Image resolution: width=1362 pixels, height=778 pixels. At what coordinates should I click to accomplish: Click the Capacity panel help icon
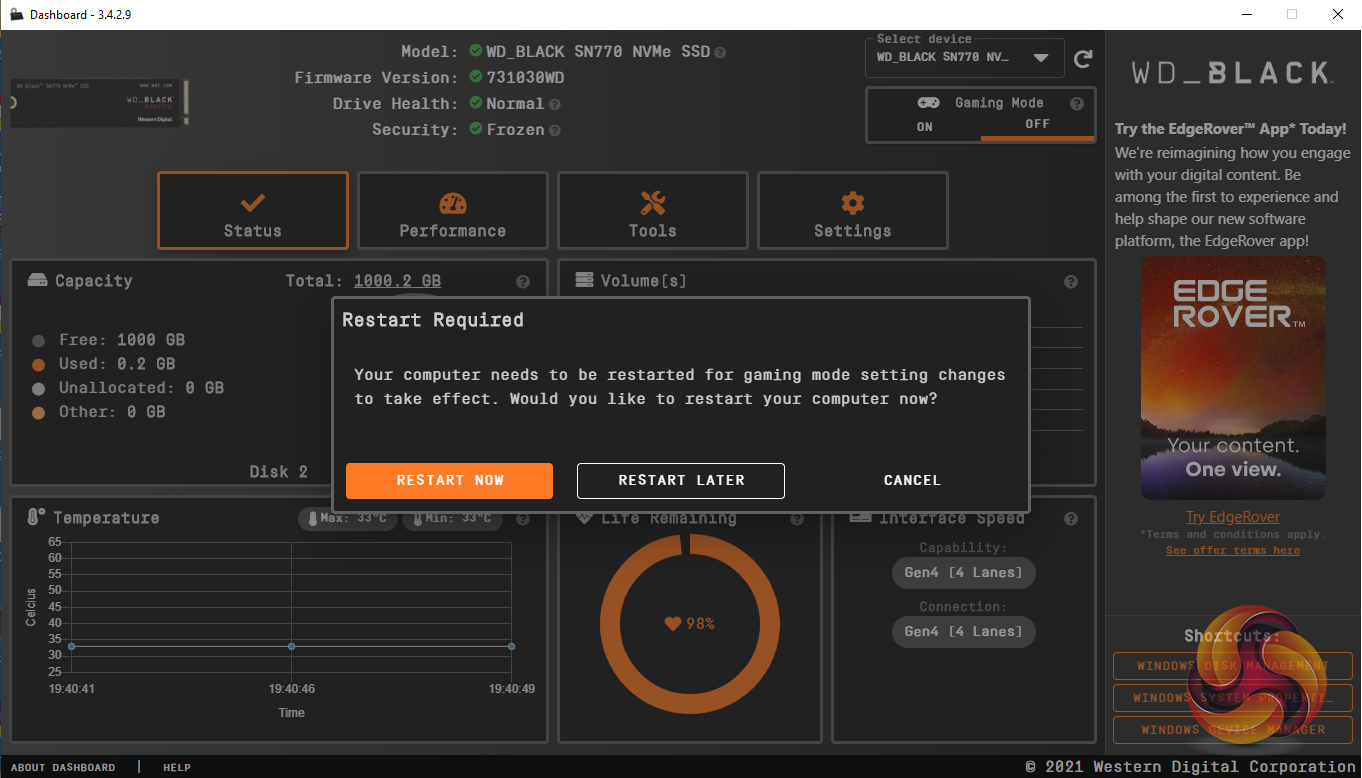pyautogui.click(x=523, y=282)
